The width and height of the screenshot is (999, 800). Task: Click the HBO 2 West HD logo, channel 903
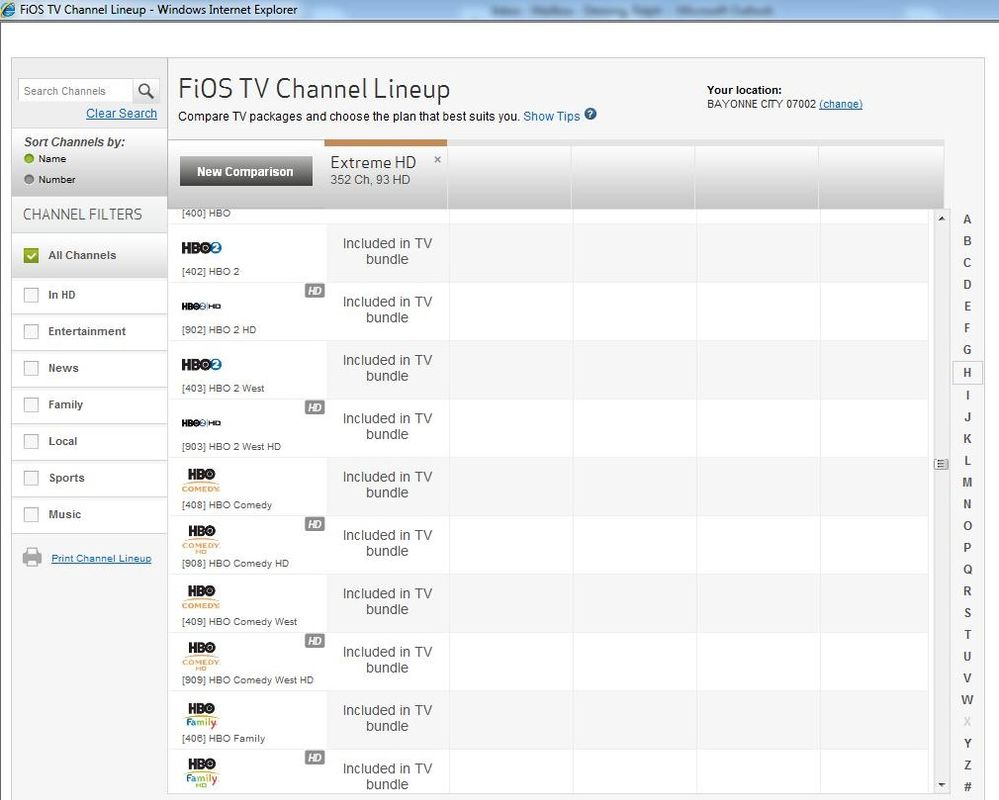point(201,423)
